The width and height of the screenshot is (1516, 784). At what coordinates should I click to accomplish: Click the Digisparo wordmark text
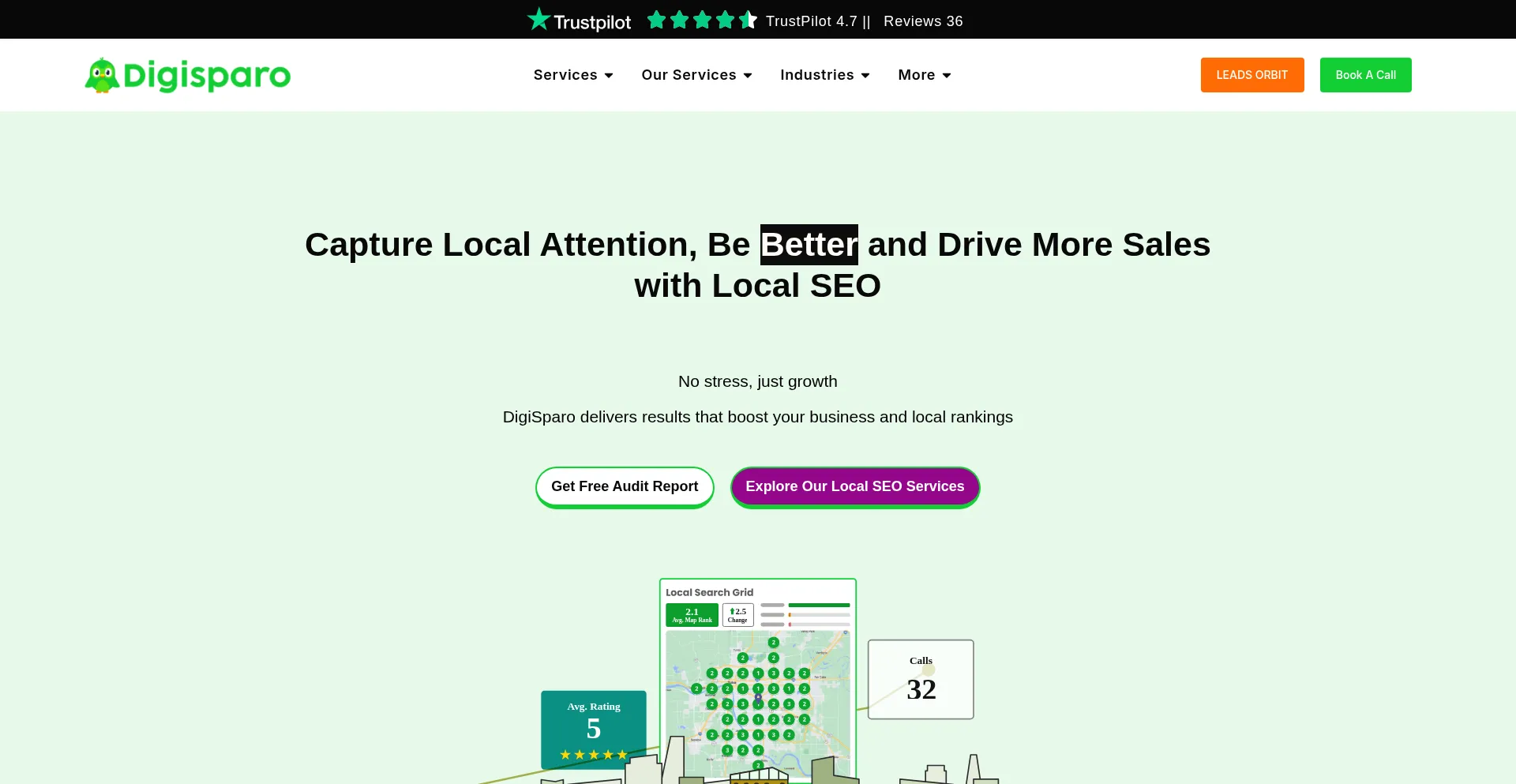[x=207, y=76]
